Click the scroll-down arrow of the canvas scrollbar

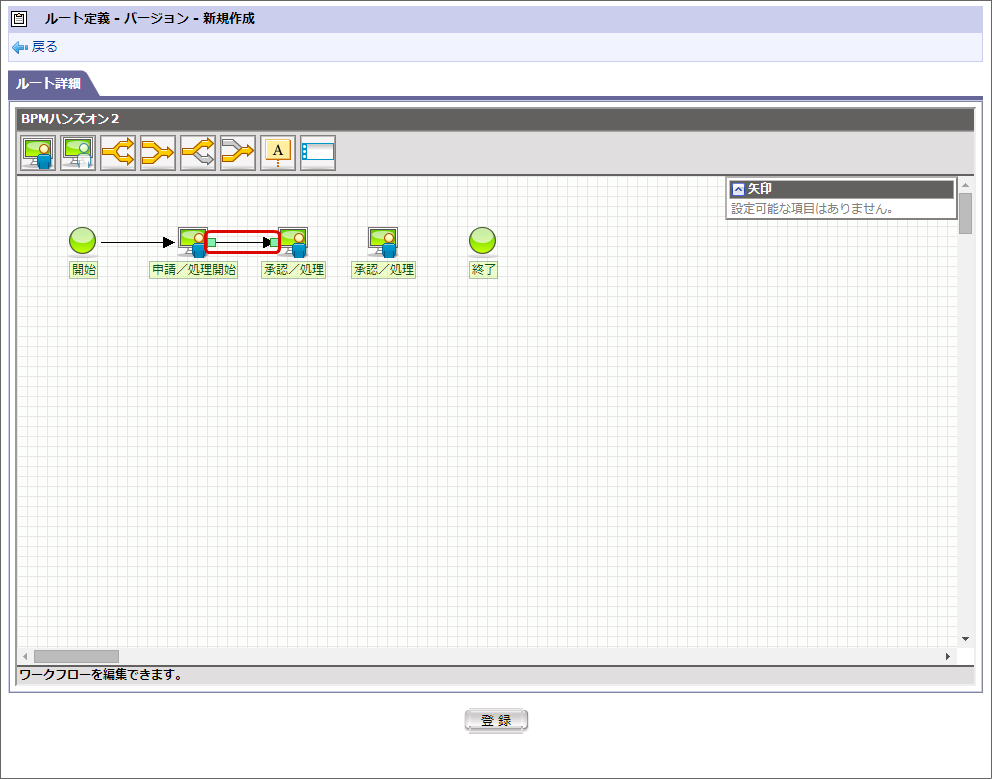pyautogui.click(x=965, y=639)
